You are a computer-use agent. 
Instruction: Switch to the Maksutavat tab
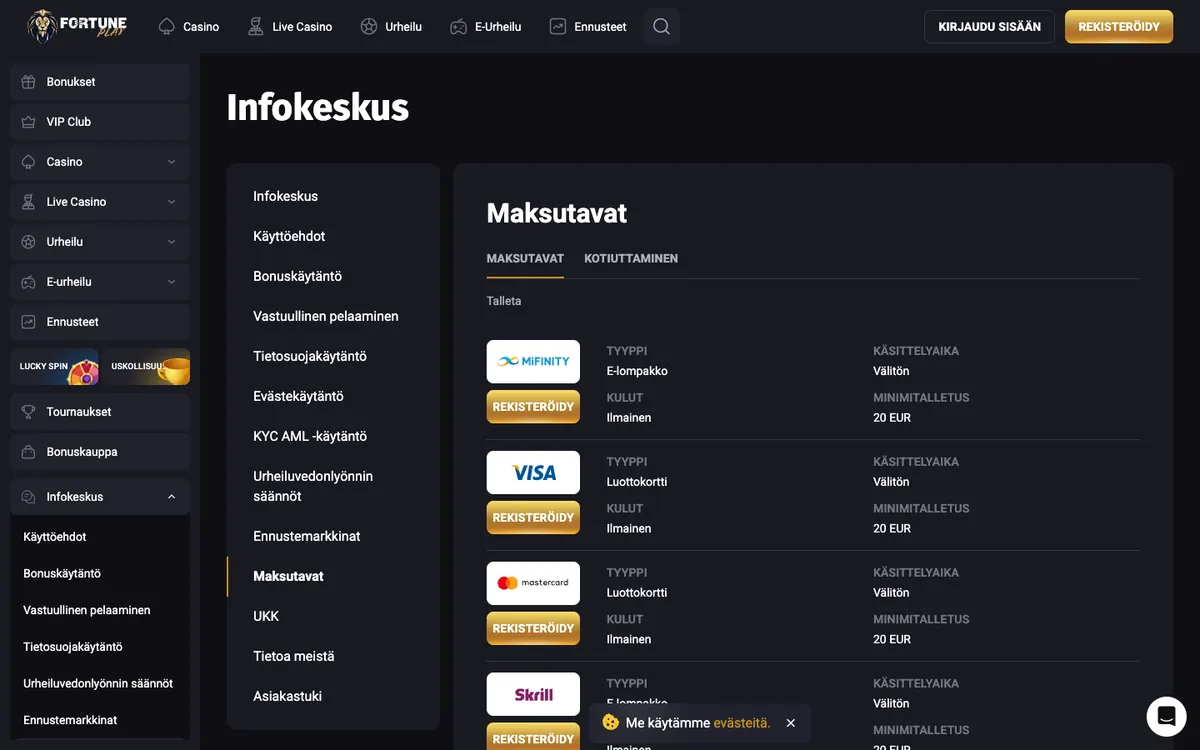[525, 258]
